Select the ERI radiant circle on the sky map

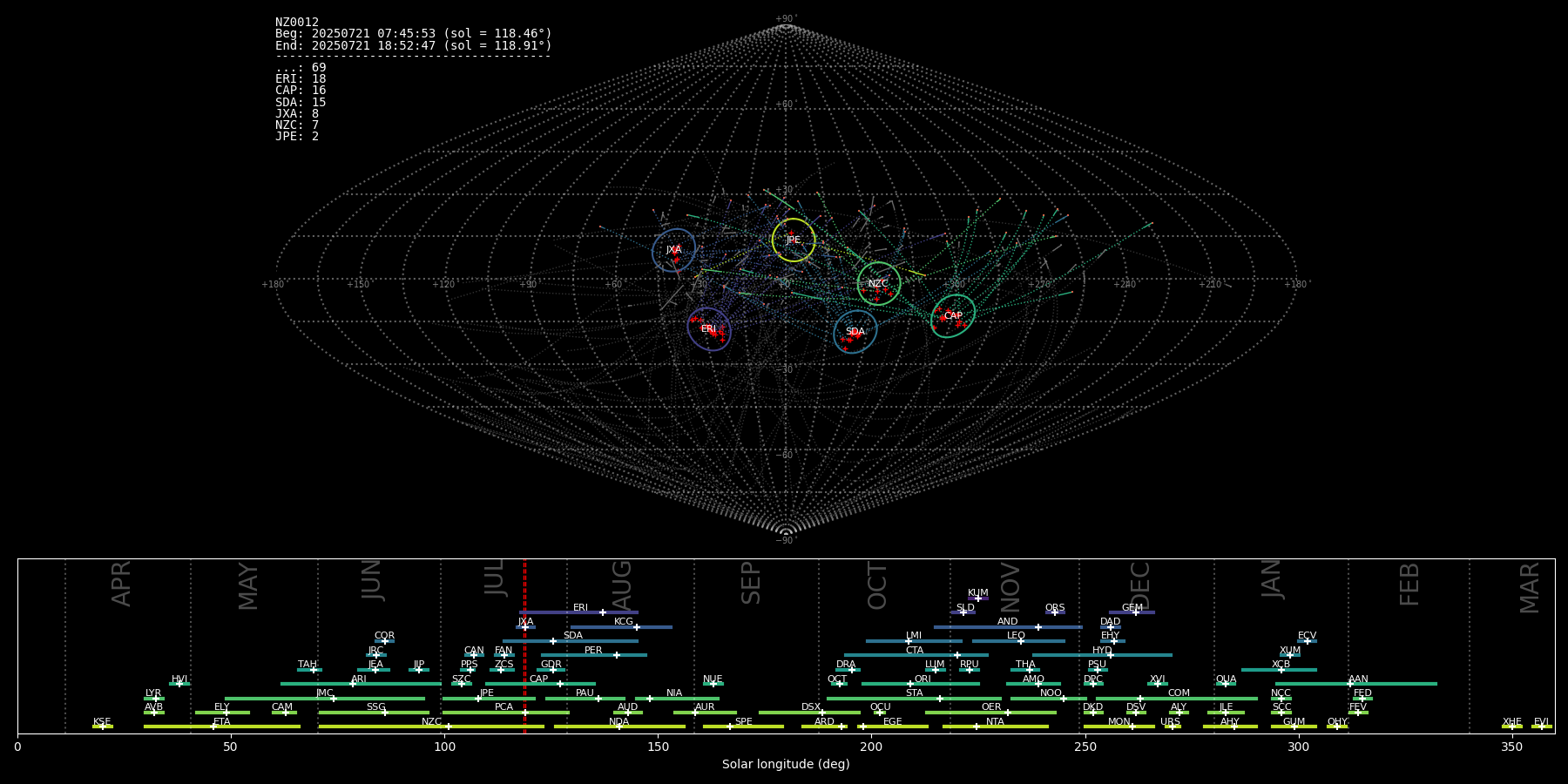709,329
